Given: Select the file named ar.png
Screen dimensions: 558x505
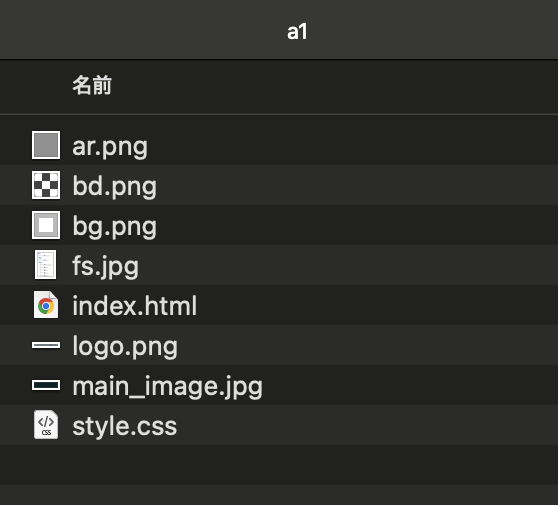Looking at the screenshot, I should [x=110, y=146].
